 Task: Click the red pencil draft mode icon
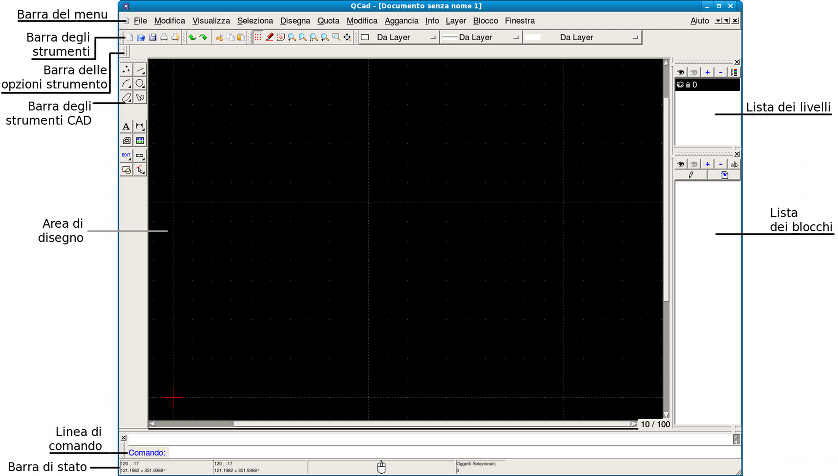(269, 37)
